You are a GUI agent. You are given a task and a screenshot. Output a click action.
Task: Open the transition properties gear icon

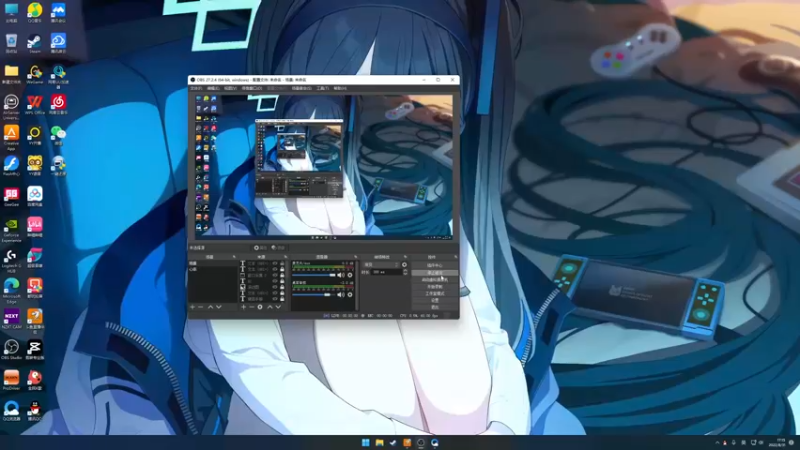coord(405,265)
